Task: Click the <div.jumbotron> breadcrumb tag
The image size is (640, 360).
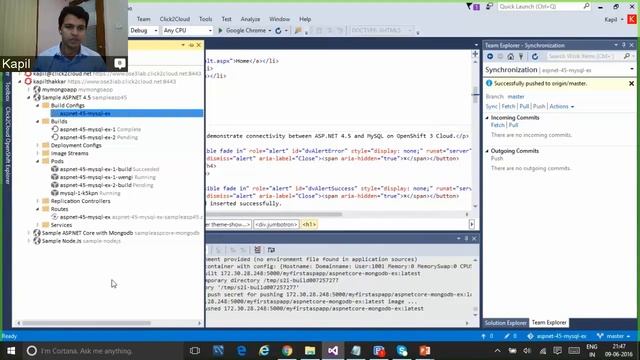Action: point(276,224)
